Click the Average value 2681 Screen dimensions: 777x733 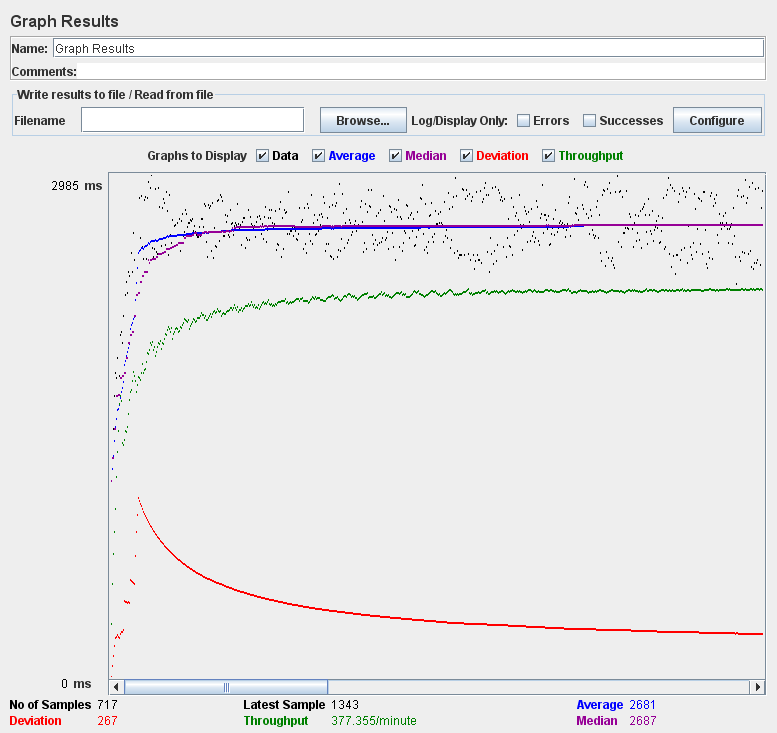[x=642, y=705]
